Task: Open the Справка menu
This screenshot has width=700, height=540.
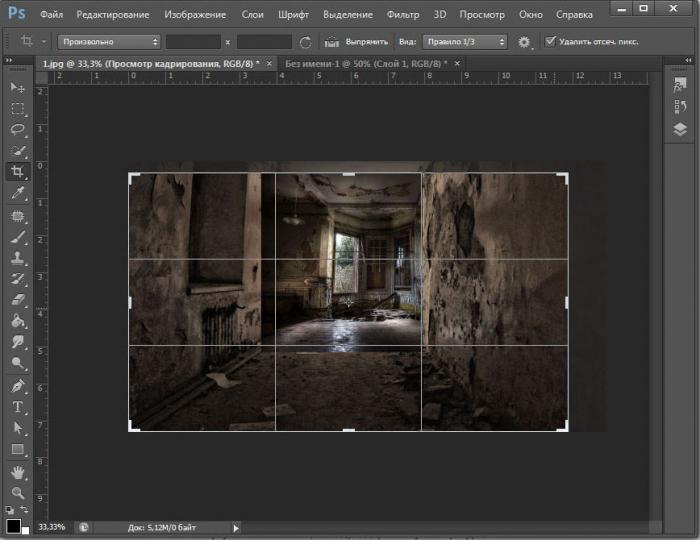Action: [574, 15]
